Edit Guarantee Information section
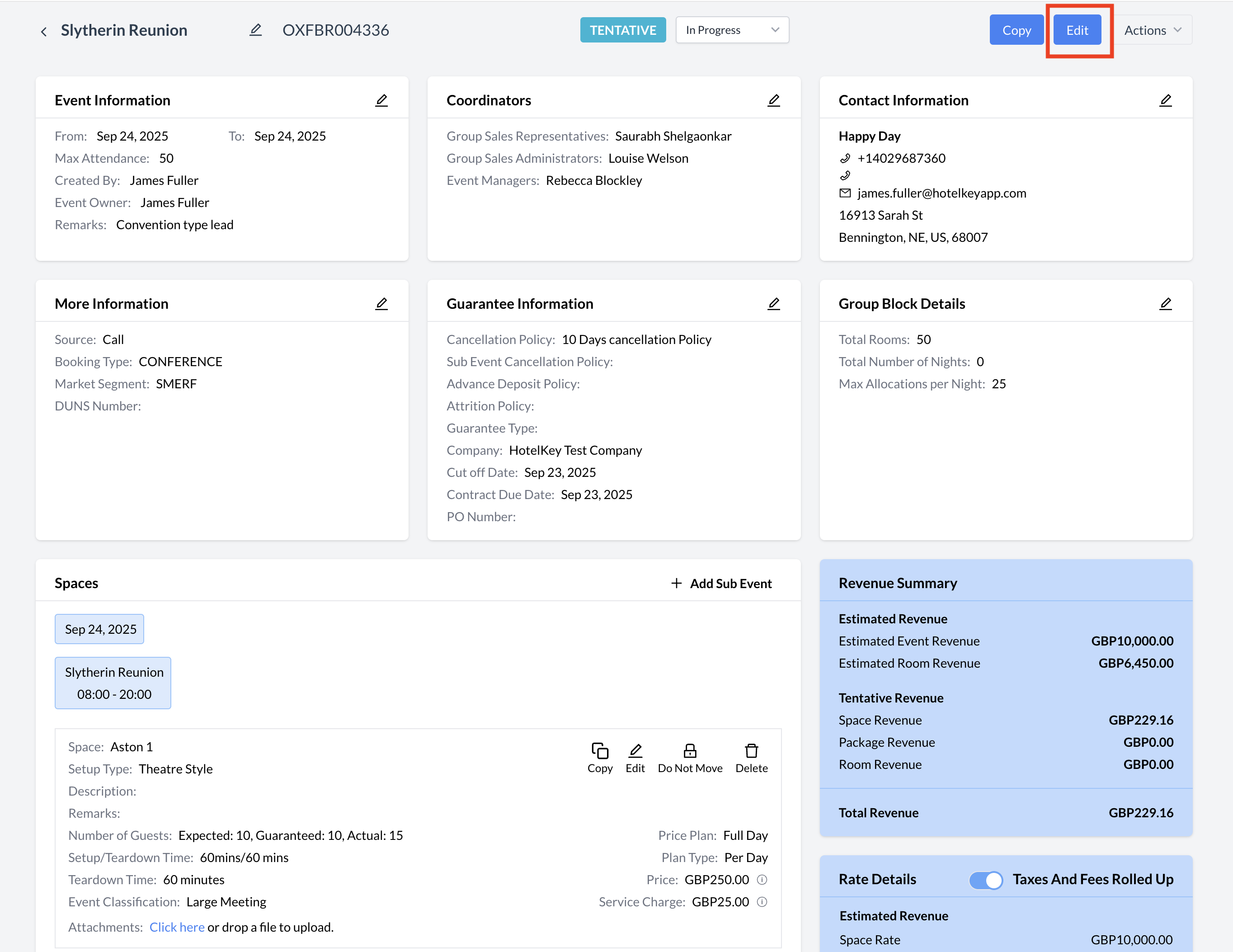The image size is (1233, 952). [x=773, y=304]
